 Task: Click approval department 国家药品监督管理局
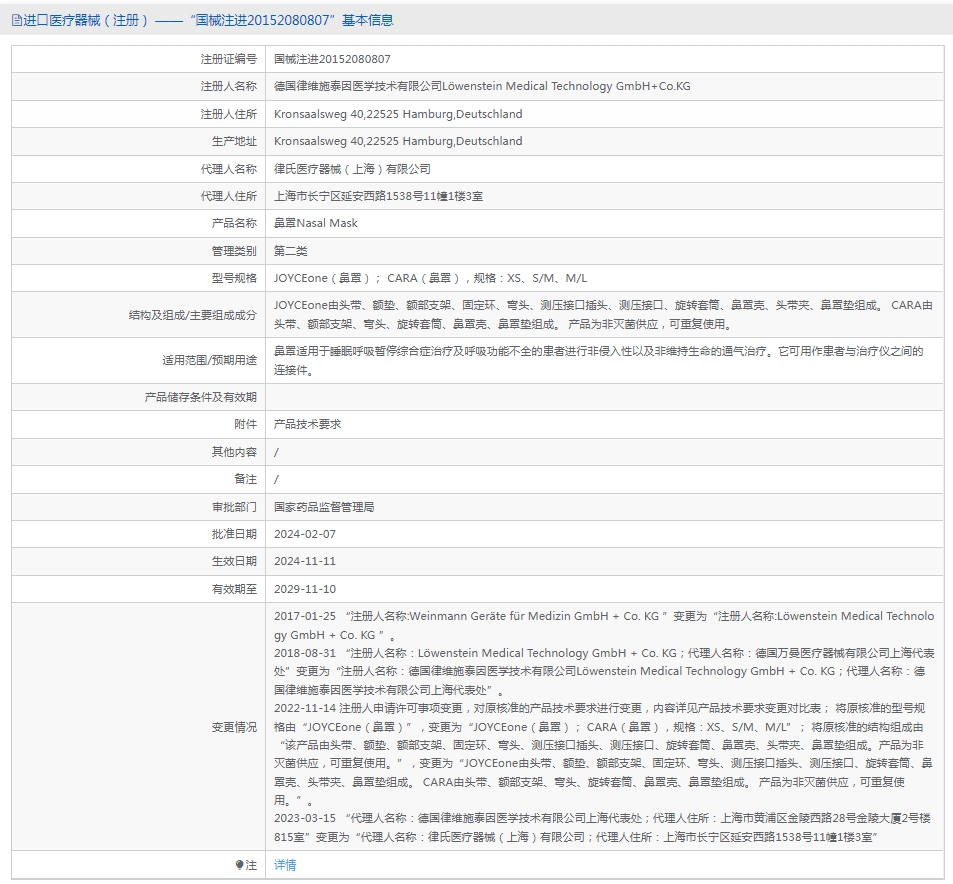point(324,507)
